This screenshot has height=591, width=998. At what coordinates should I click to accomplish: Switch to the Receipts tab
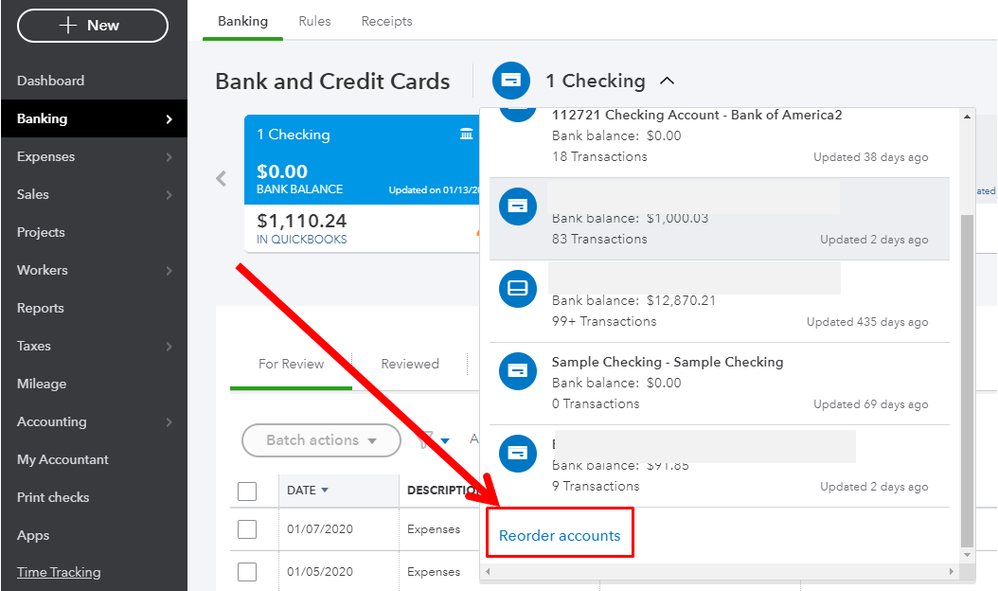pos(386,21)
